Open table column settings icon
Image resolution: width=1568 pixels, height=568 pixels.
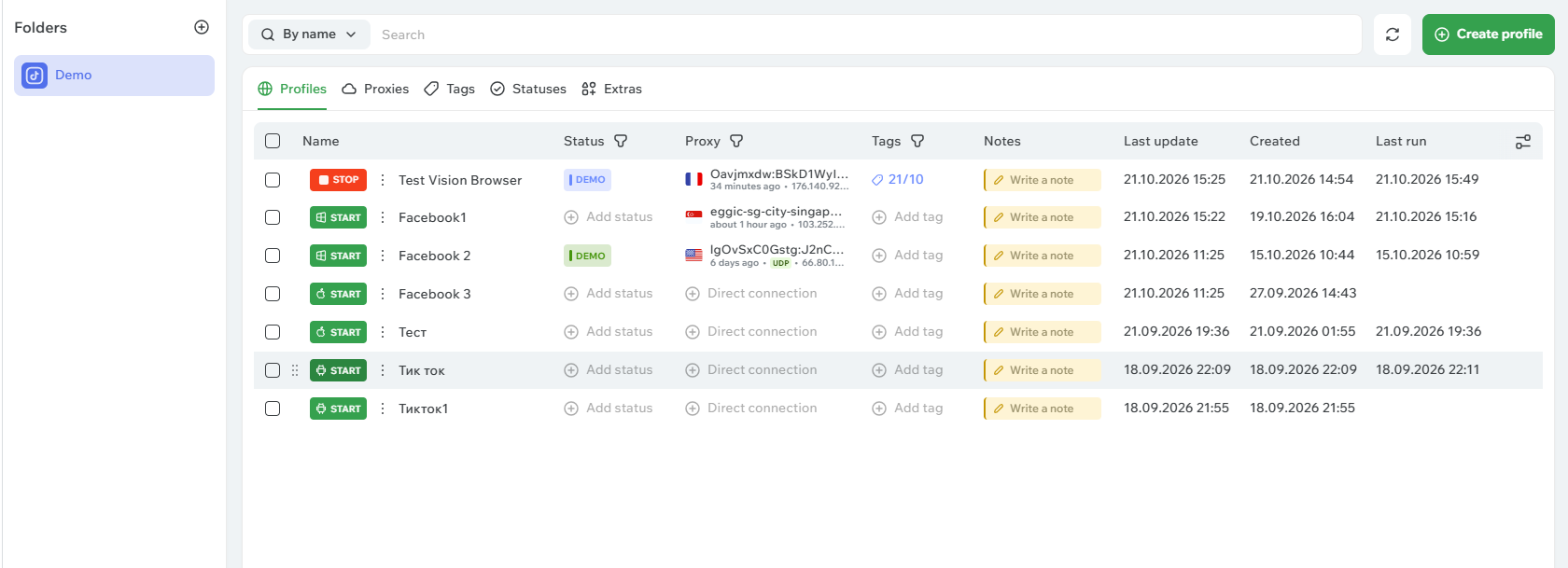[1523, 142]
